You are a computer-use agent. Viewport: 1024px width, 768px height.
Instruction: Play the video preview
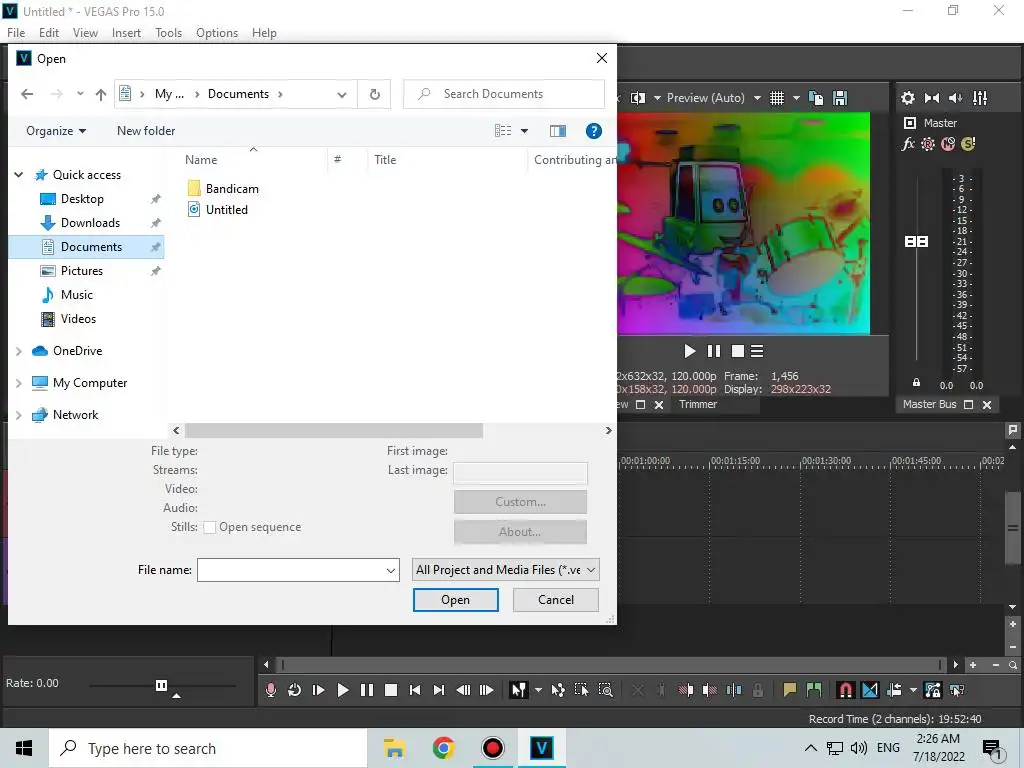click(690, 351)
